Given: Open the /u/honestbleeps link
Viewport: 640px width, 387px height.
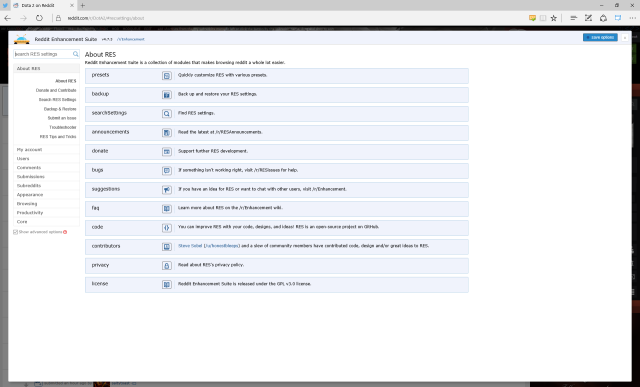Looking at the screenshot, I should pyautogui.click(x=222, y=246).
